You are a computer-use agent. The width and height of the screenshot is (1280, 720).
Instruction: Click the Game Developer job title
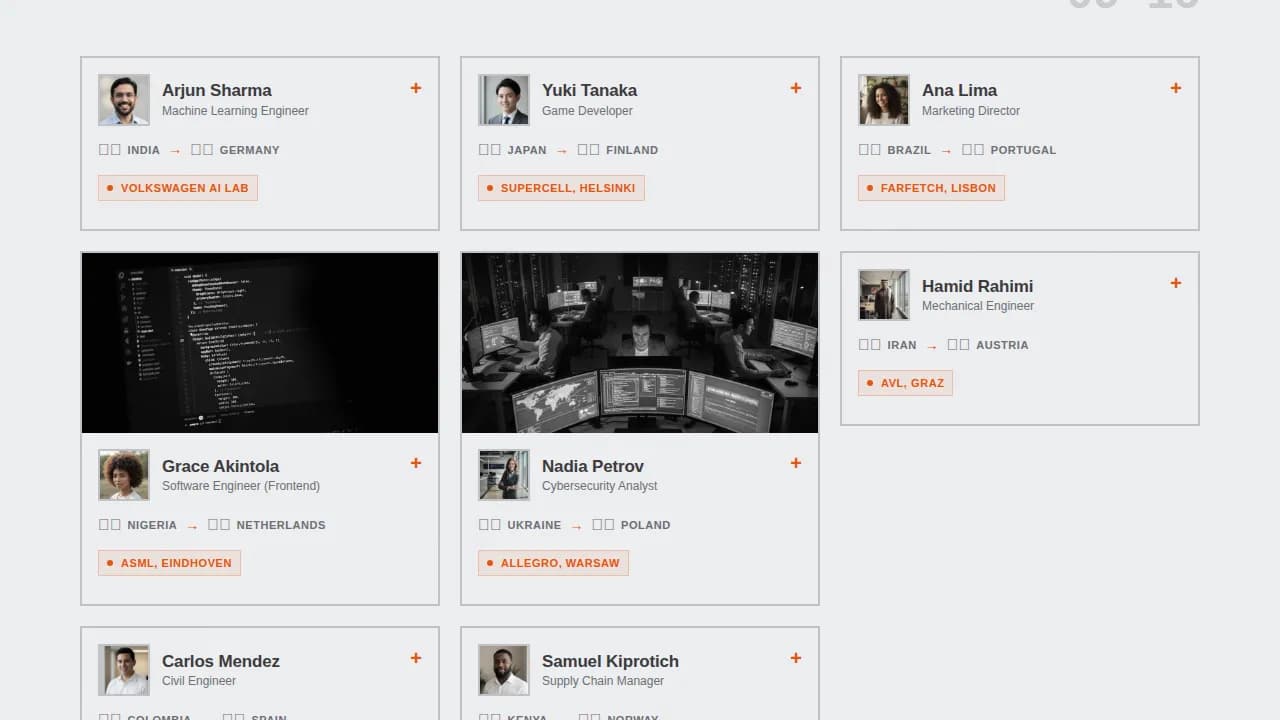587,111
